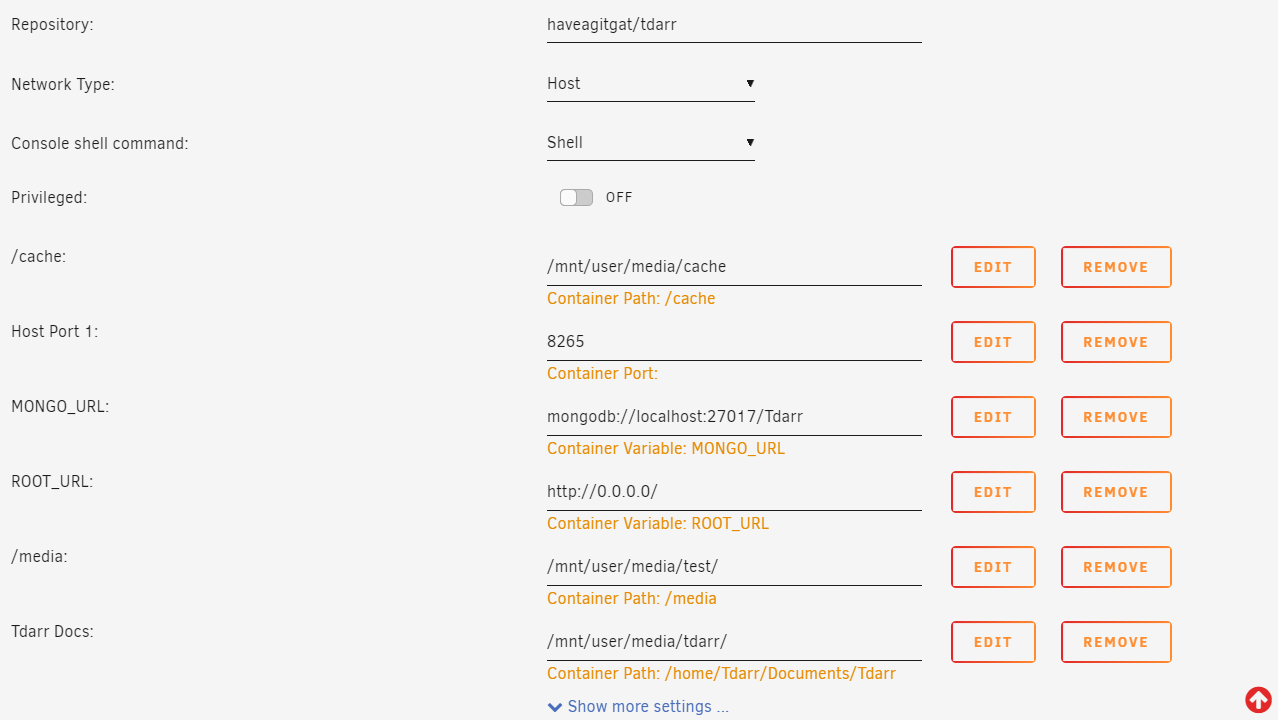Edit Host Port 1 setting
Image resolution: width=1278 pixels, height=720 pixels.
[993, 342]
